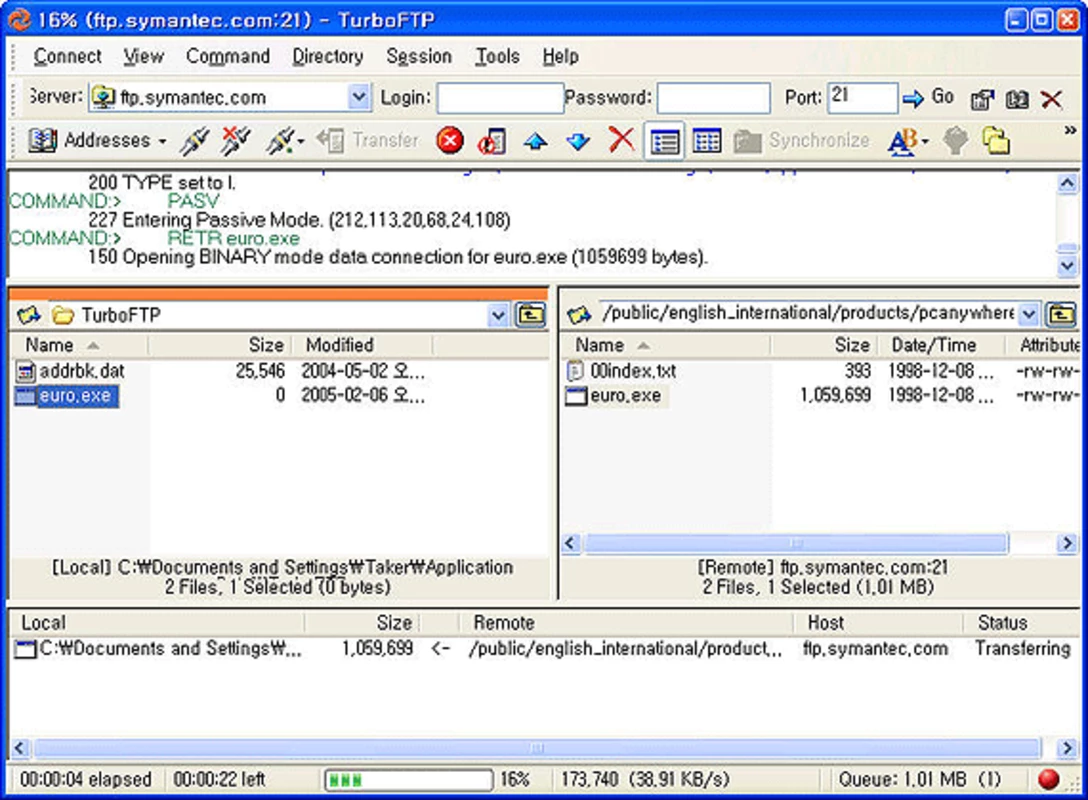
Task: Click the queue pane horizontal scrollbar
Action: pos(537,747)
